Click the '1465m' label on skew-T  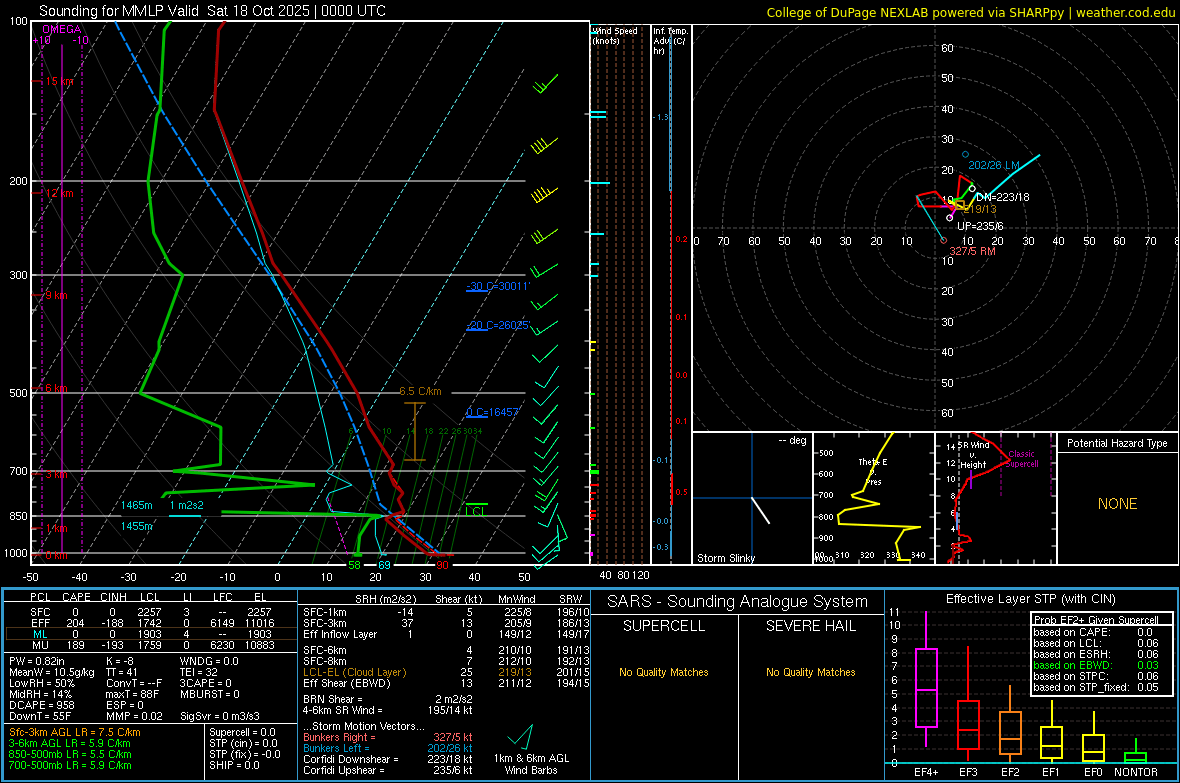[136, 505]
